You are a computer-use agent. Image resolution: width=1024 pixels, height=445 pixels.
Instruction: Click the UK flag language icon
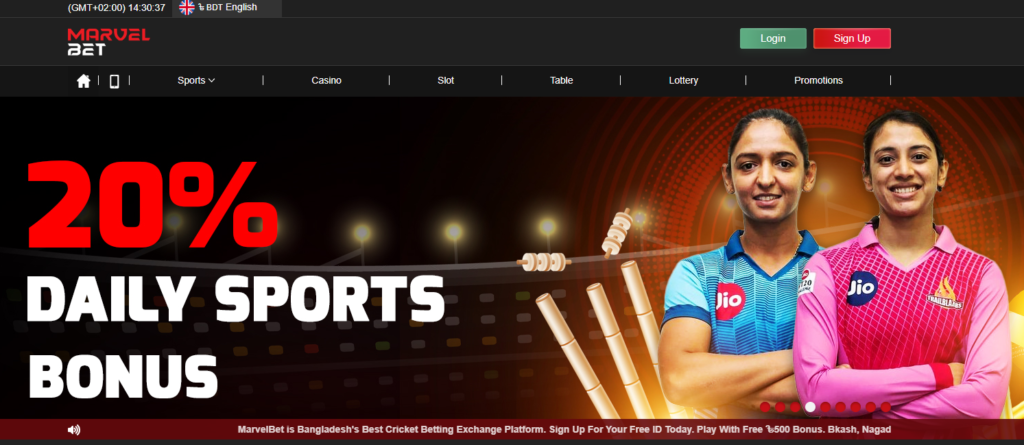click(x=187, y=8)
